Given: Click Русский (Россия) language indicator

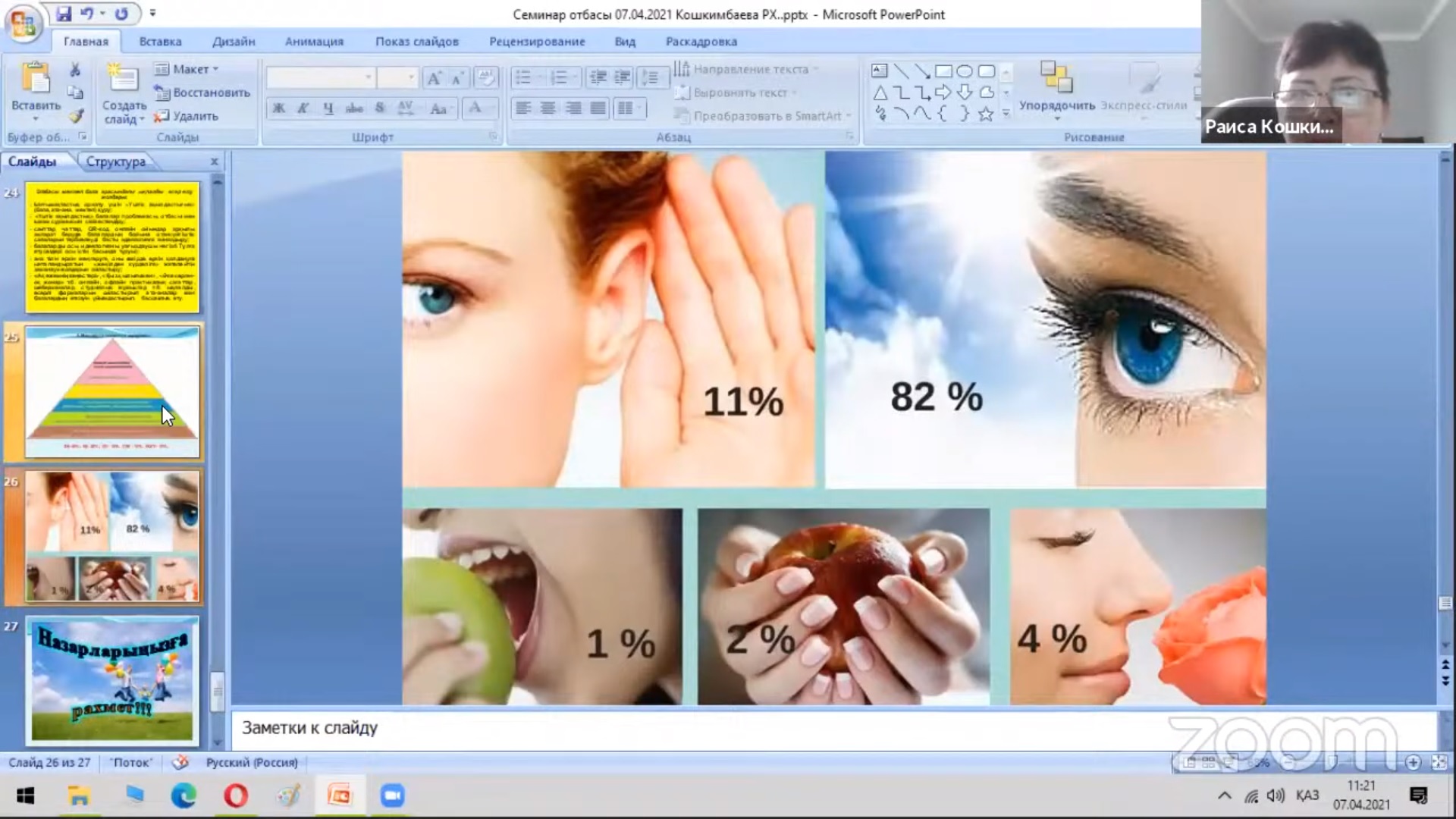Looking at the screenshot, I should point(252,762).
